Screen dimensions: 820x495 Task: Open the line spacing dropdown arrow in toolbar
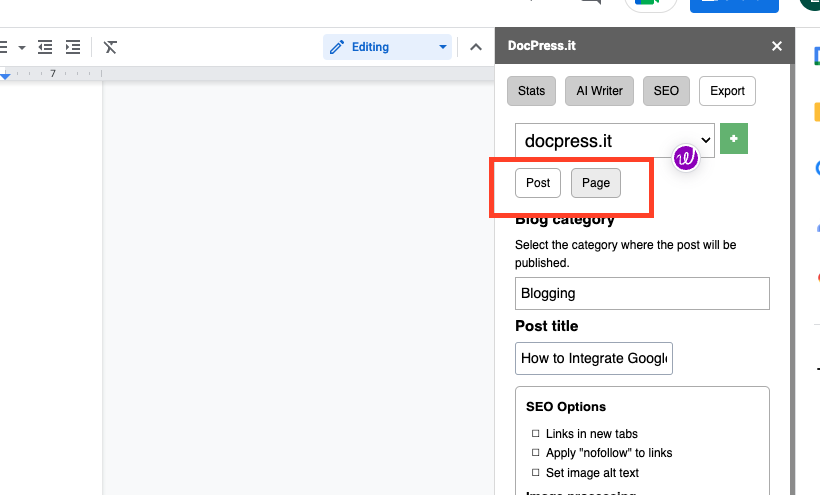21,48
